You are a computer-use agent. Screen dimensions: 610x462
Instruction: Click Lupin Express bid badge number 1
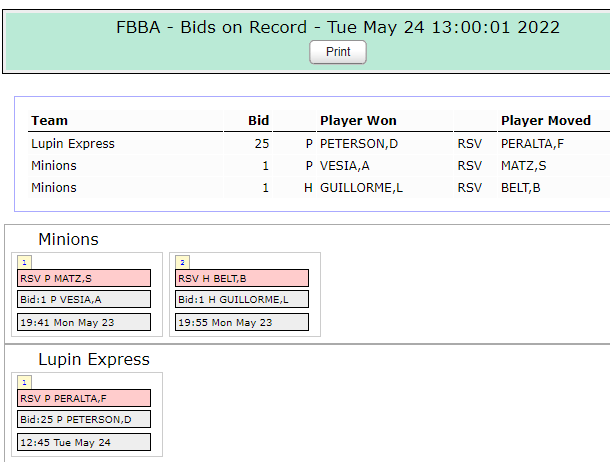(x=25, y=381)
